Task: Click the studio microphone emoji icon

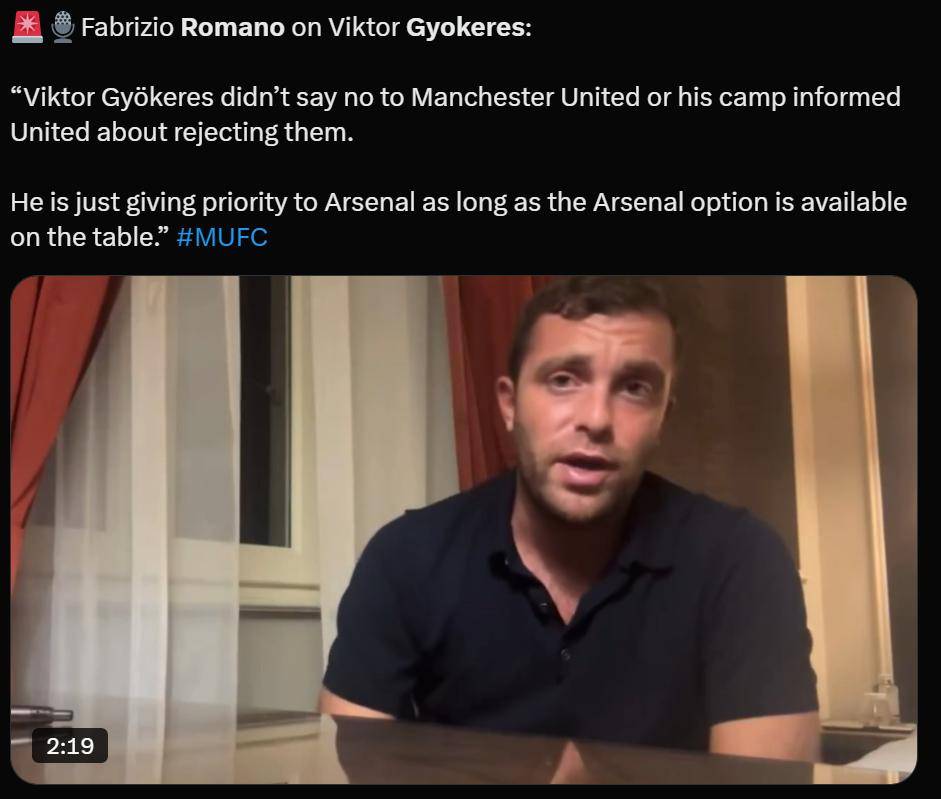Action: coord(62,28)
